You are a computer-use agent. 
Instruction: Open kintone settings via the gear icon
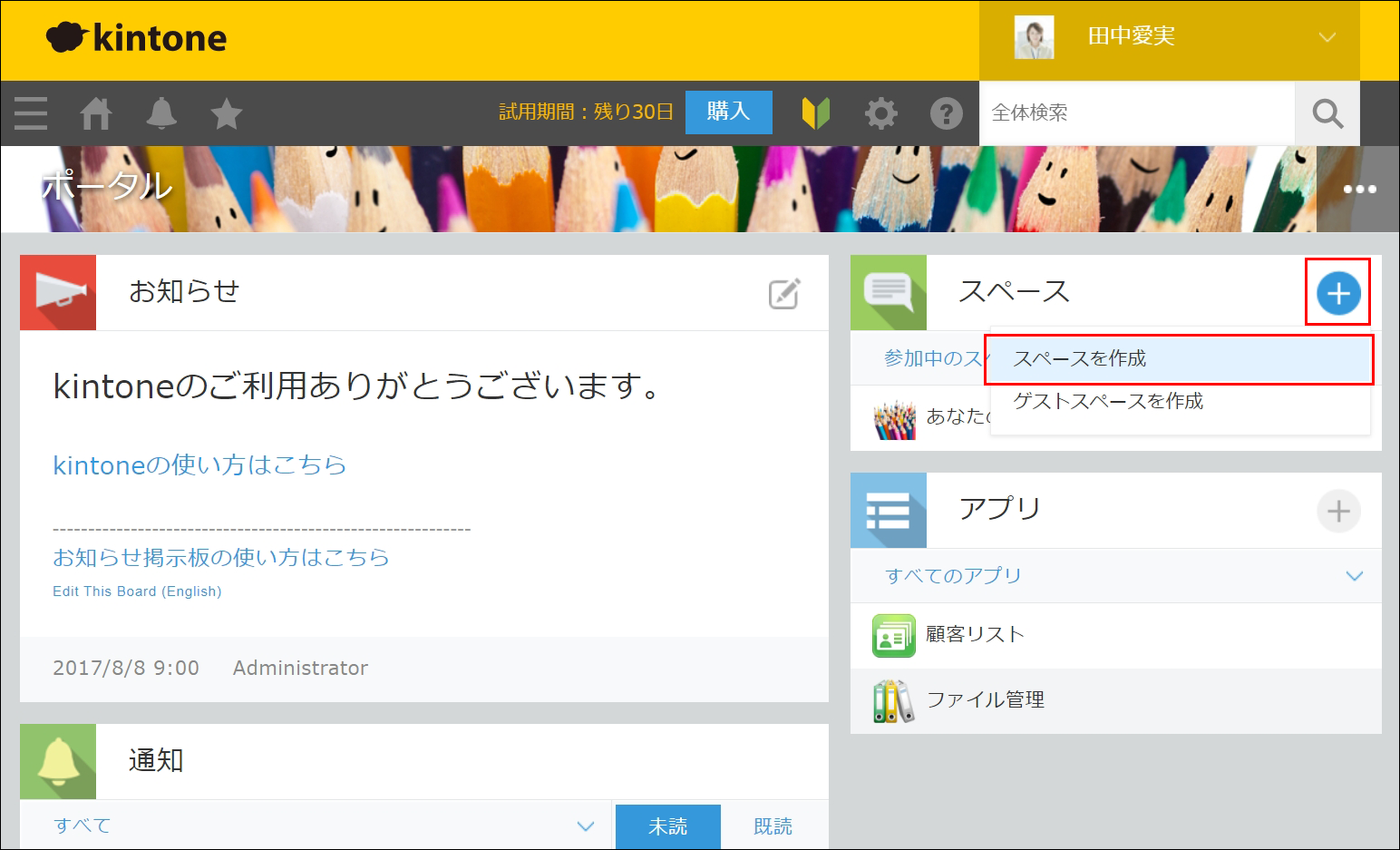[880, 113]
